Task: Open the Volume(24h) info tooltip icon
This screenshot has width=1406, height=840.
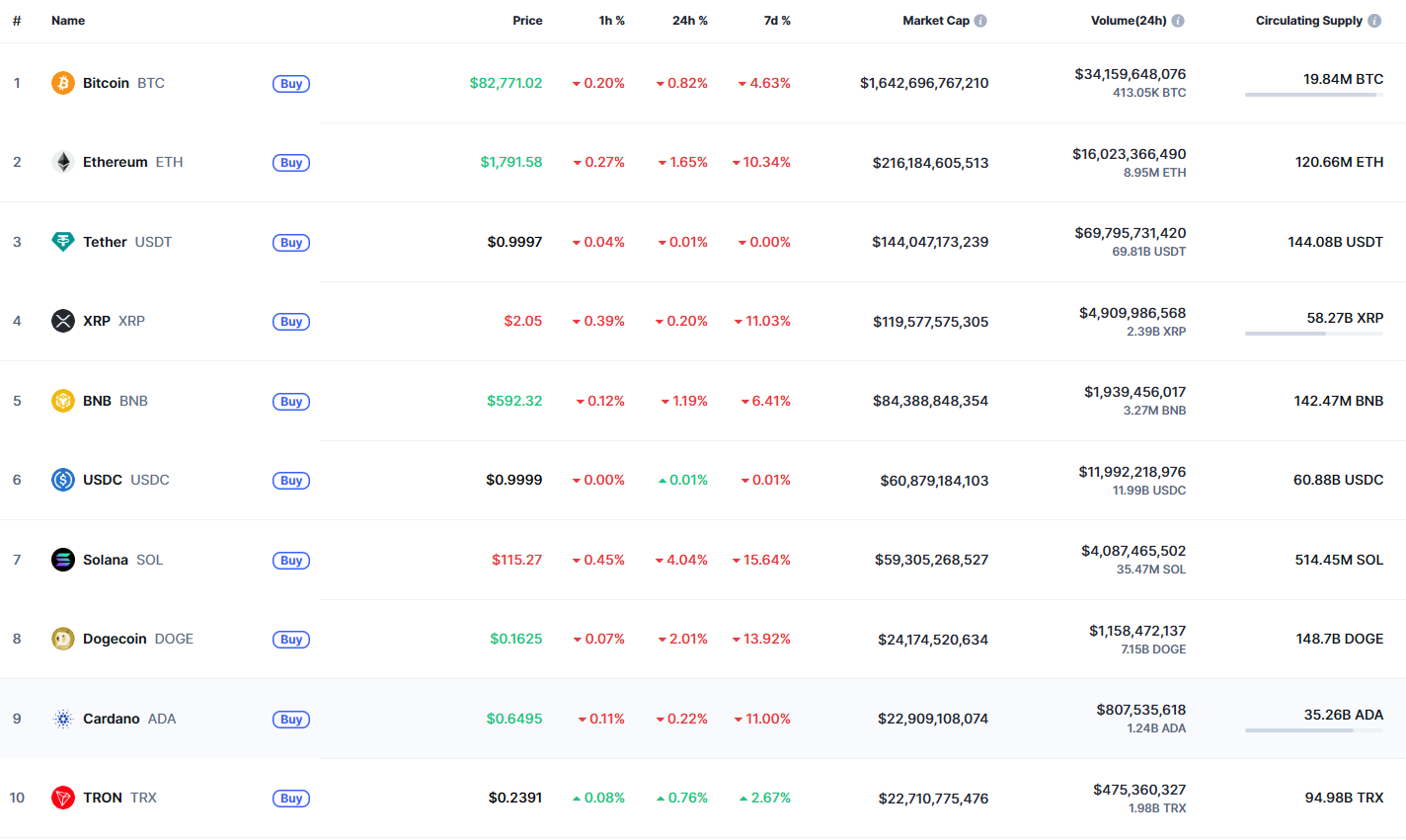Action: [x=1178, y=21]
